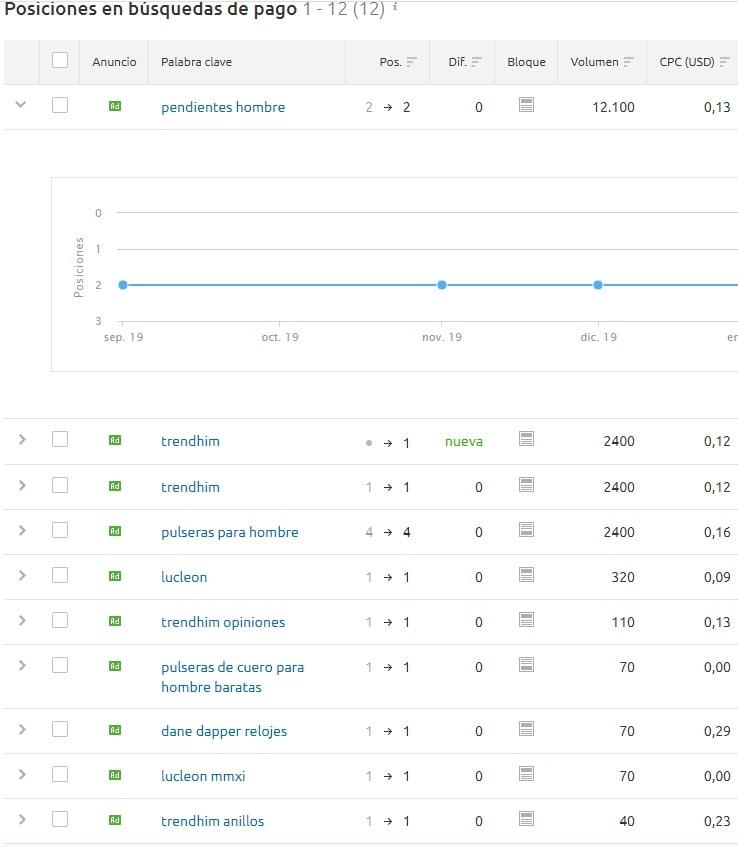The image size is (738, 847).
Task: Open the SERP block icon for pendientes hombre
Action: click(x=526, y=105)
